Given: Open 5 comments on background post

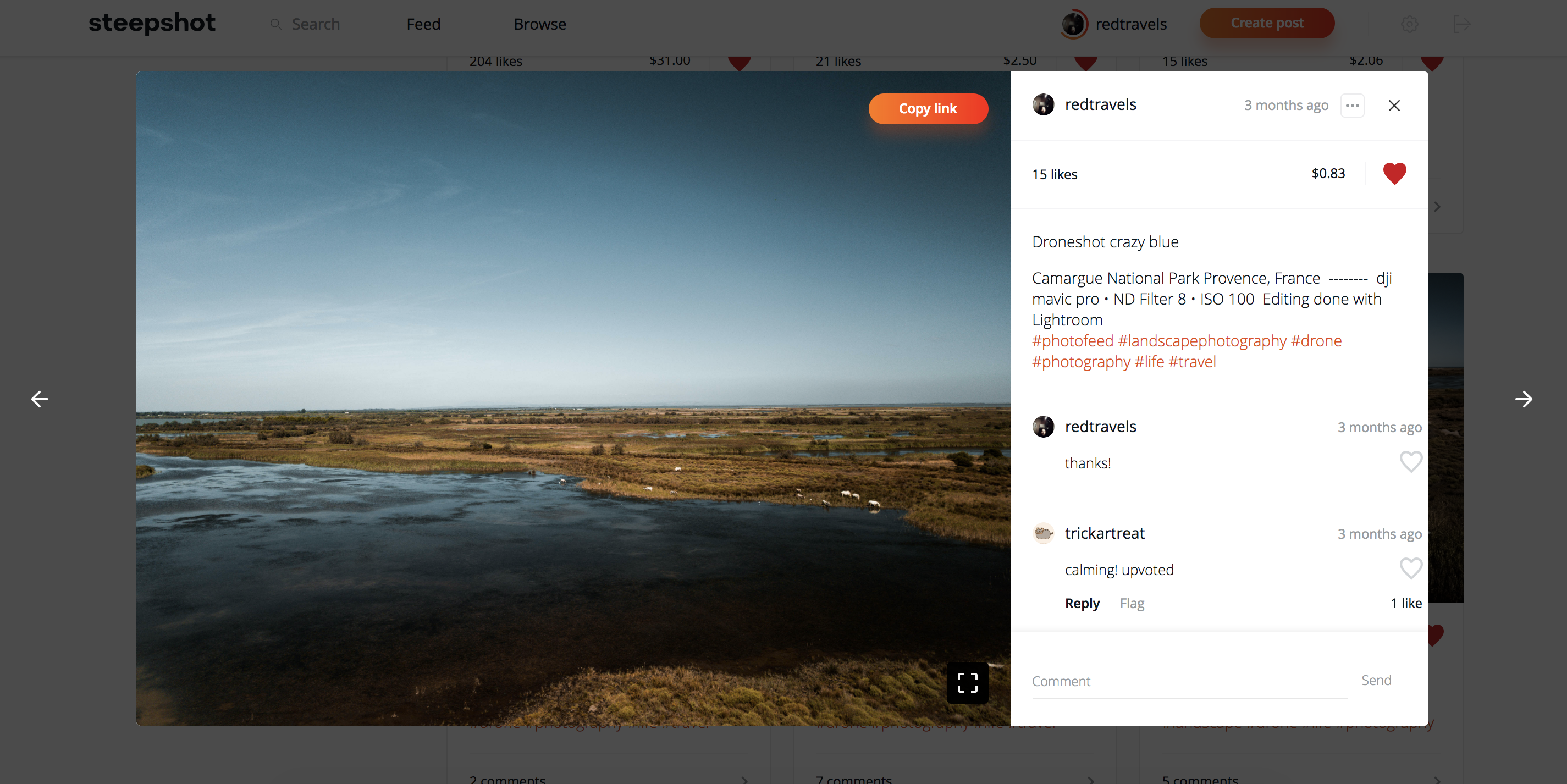Looking at the screenshot, I should click(x=1200, y=779).
